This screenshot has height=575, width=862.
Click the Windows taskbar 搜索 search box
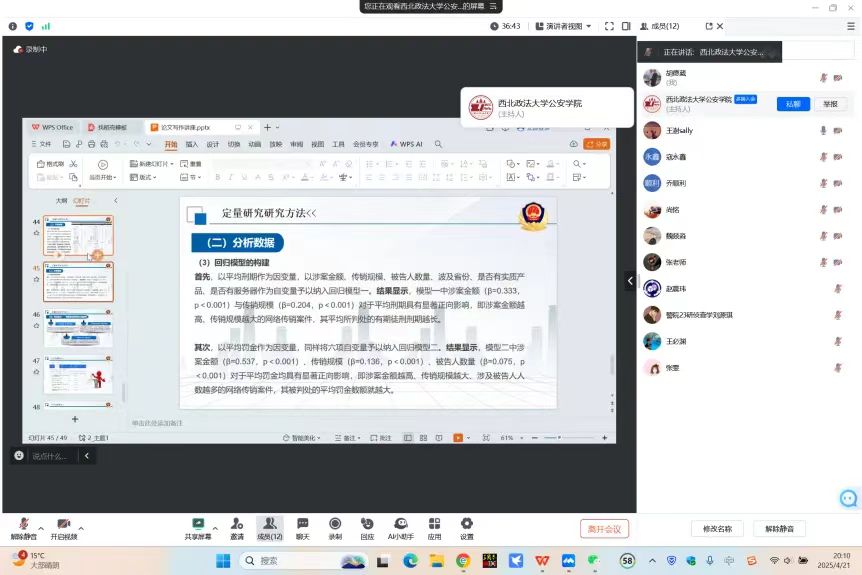tap(300, 561)
